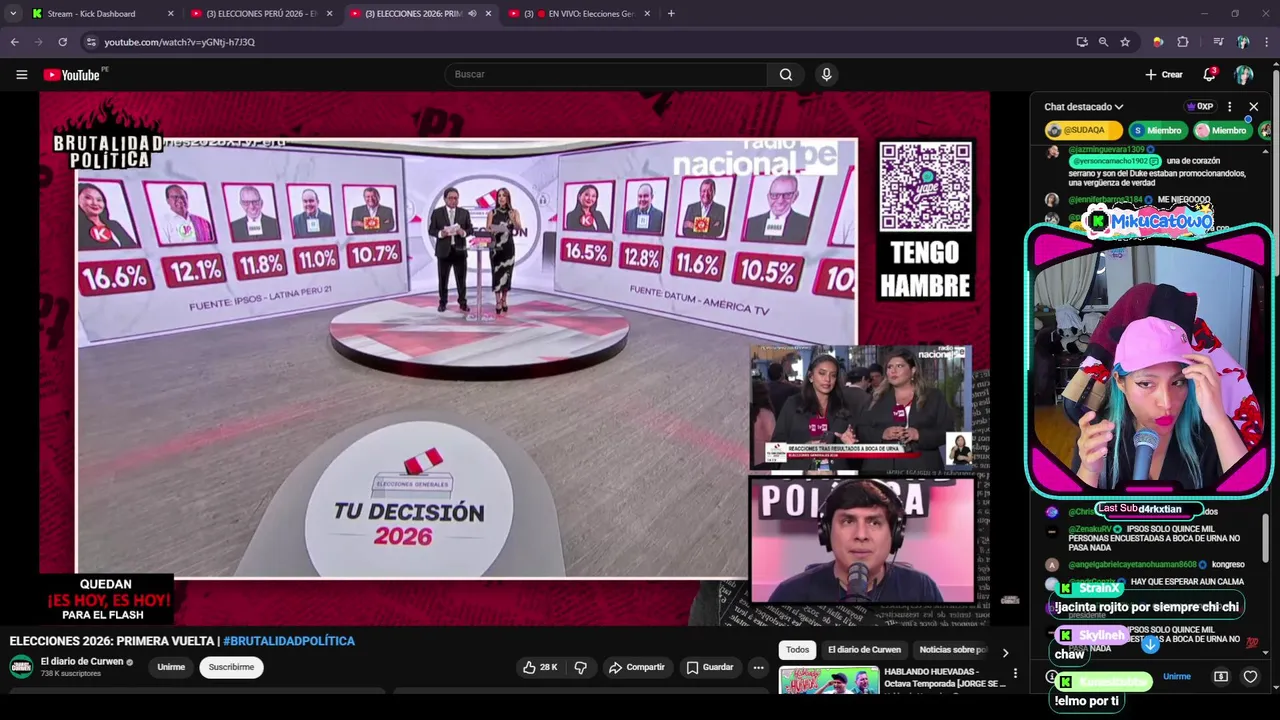Click the address bar URL field
This screenshot has width=1280, height=720.
[580, 42]
